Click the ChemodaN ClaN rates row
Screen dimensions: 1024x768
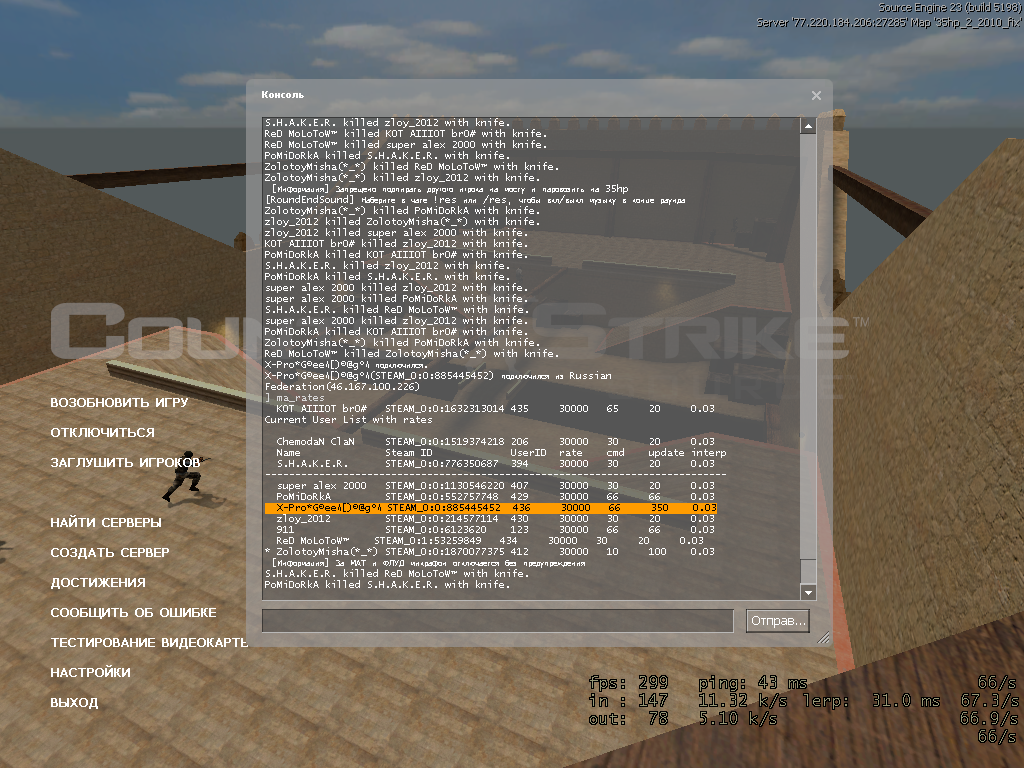495,441
